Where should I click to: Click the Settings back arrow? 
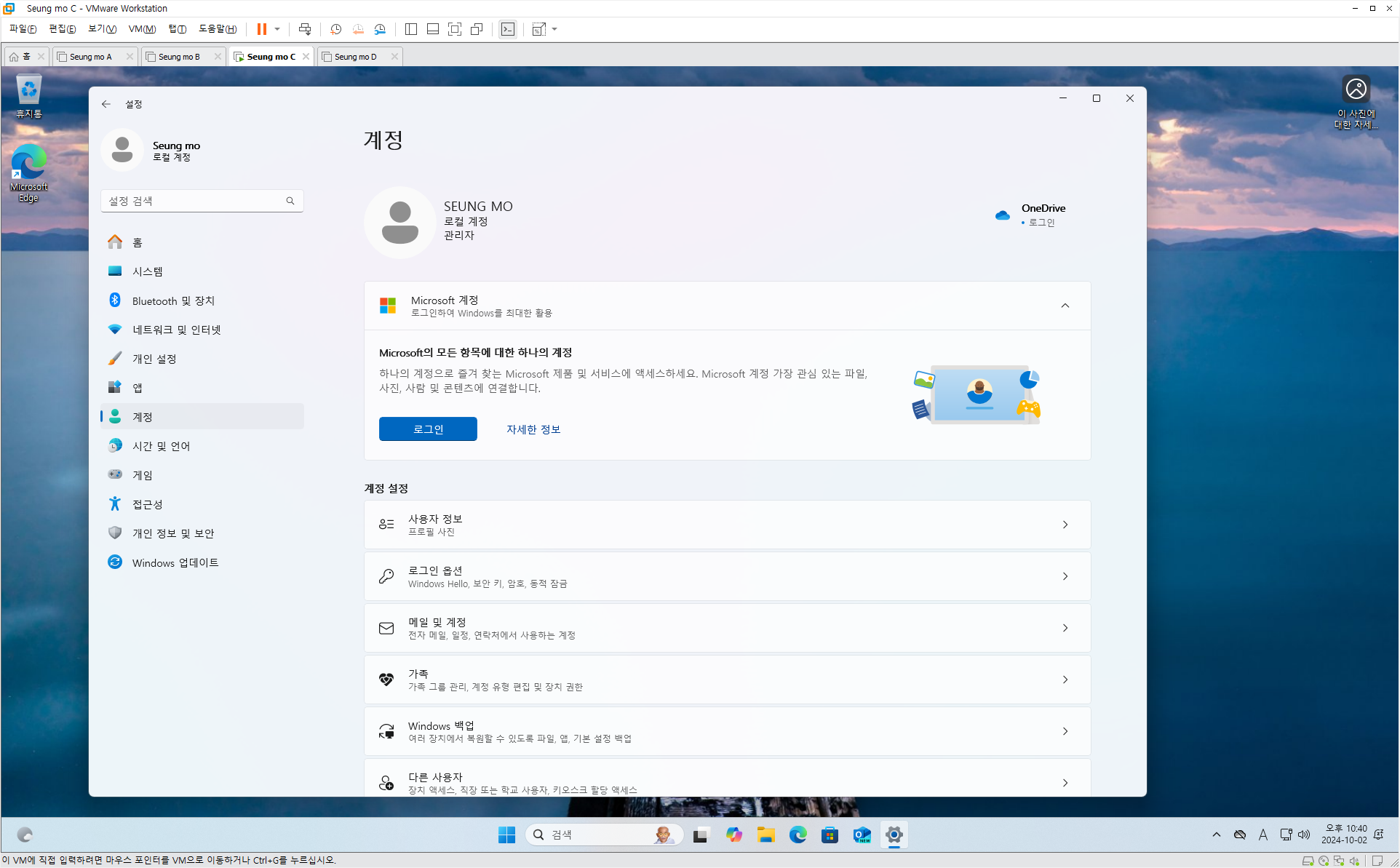click(106, 104)
